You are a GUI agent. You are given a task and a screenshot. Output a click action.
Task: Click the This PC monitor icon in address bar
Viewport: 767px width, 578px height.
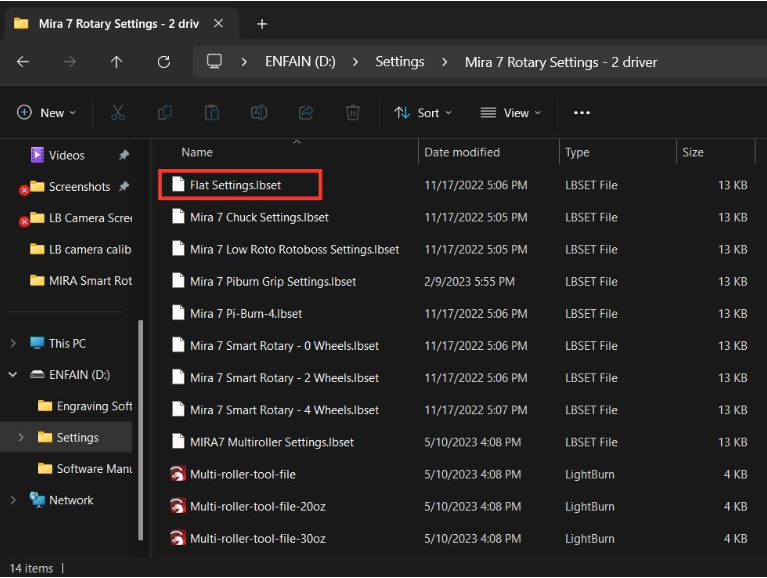(214, 62)
